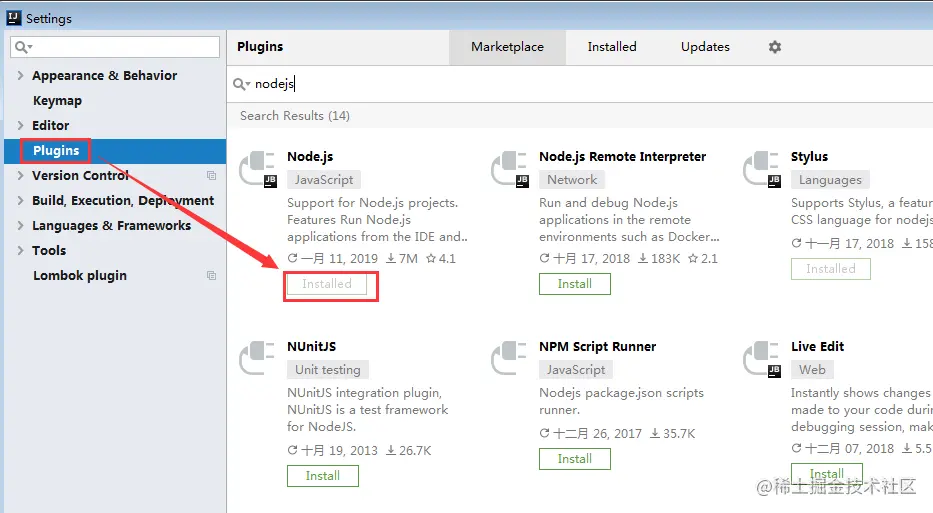933x513 pixels.
Task: Expand the Editor section
Action: (x=20, y=126)
